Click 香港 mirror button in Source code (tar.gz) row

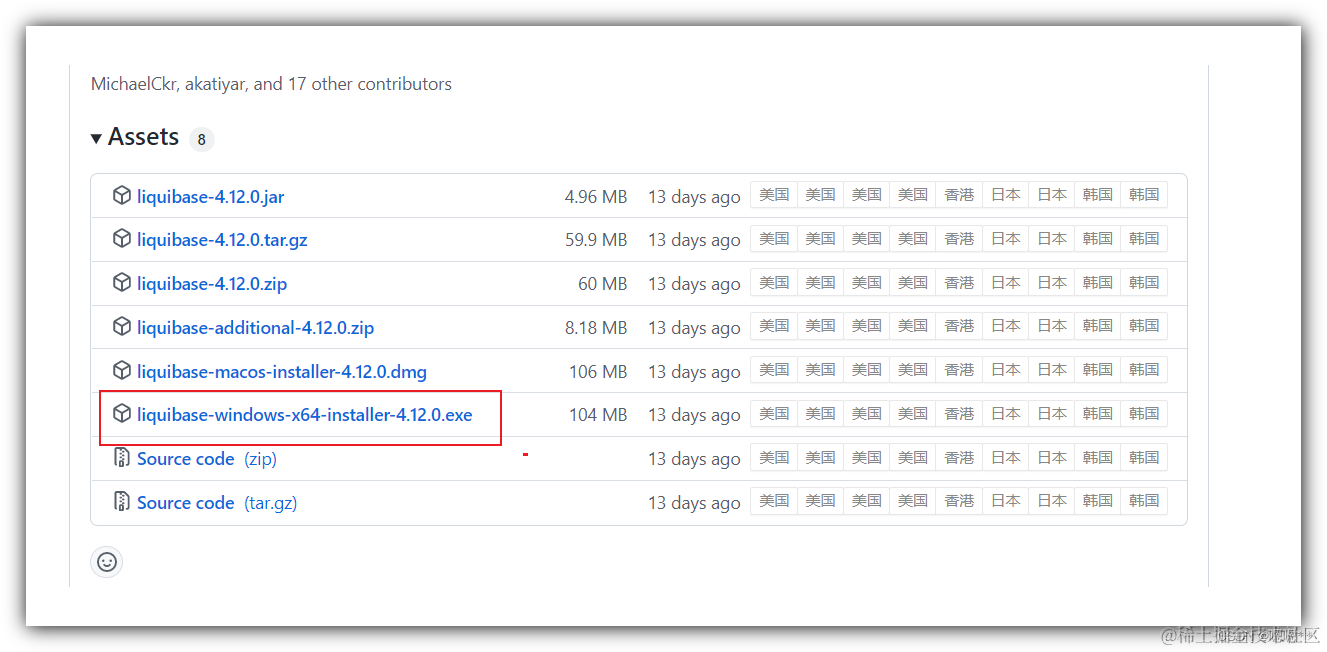tap(959, 501)
